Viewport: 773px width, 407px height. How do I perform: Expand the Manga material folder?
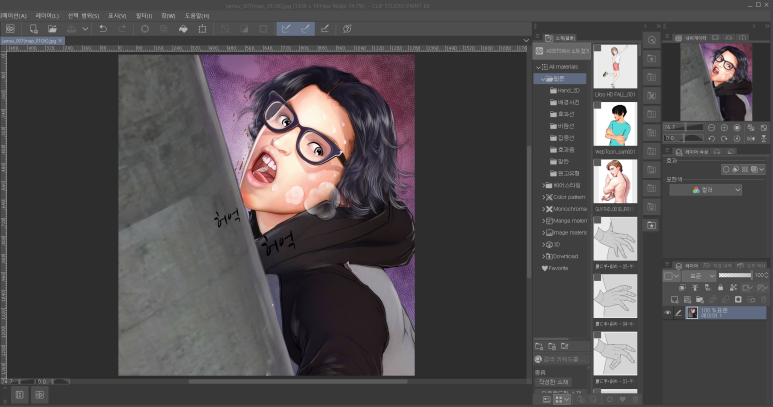(544, 221)
